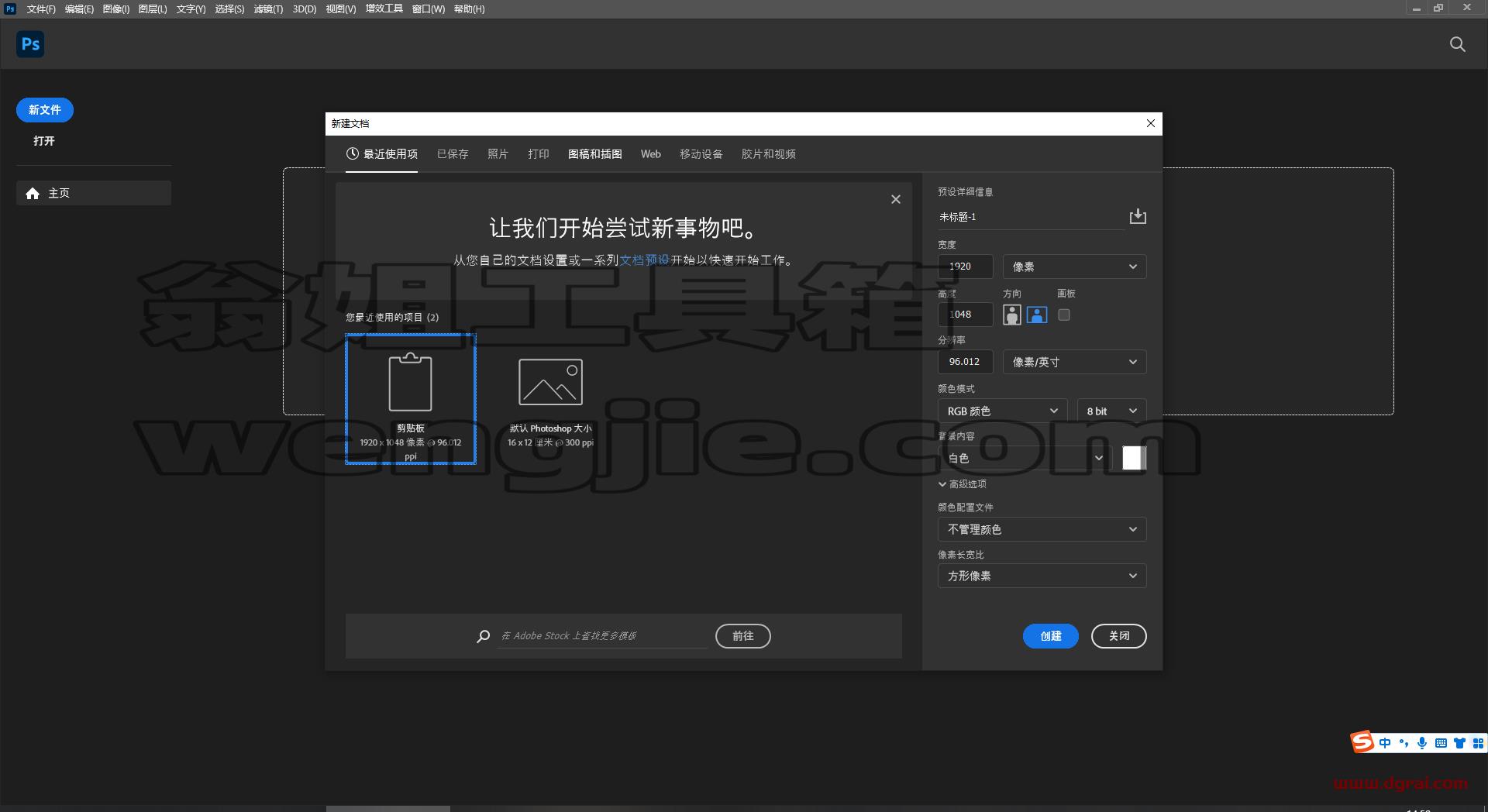Open the 文字(Y) menu

tap(191, 9)
